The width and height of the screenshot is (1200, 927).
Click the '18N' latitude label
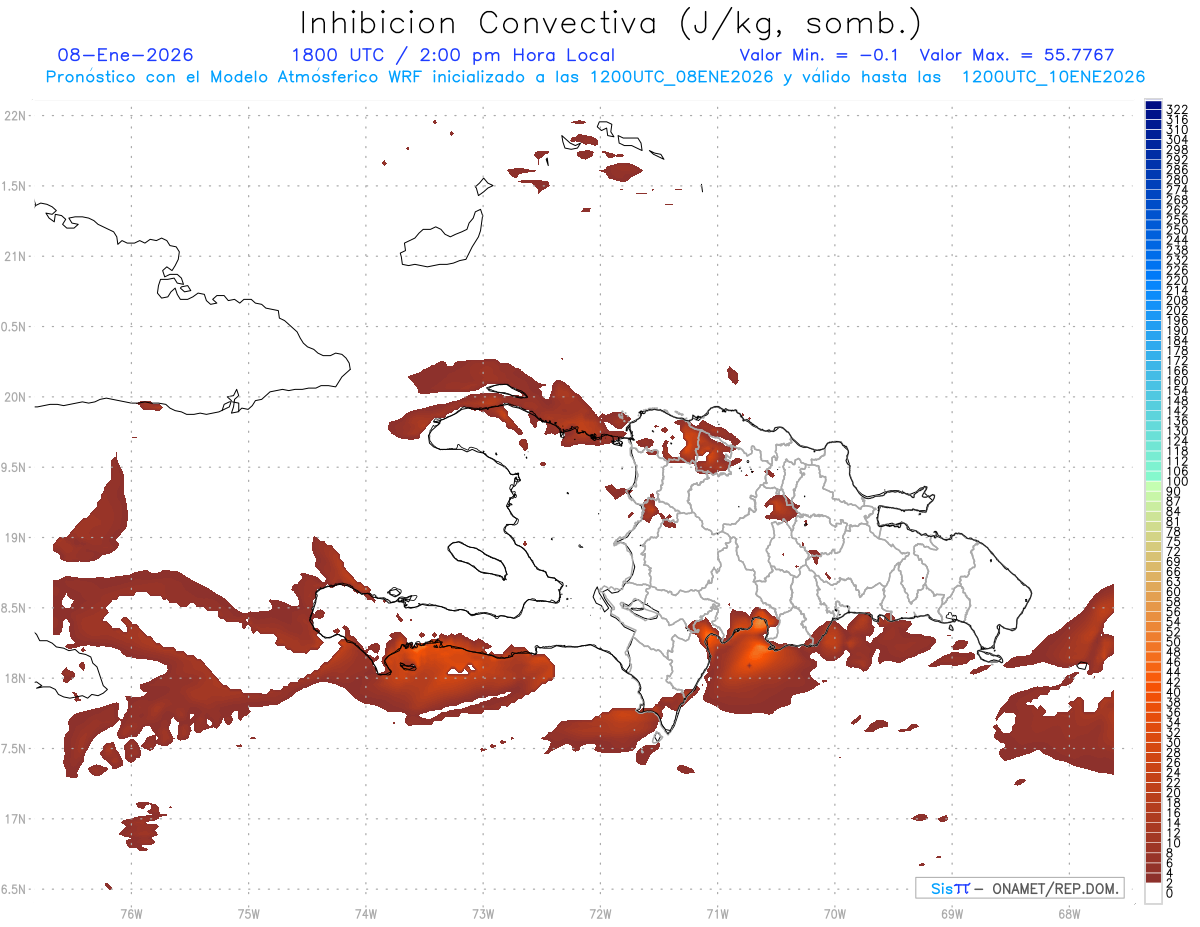click(15, 678)
